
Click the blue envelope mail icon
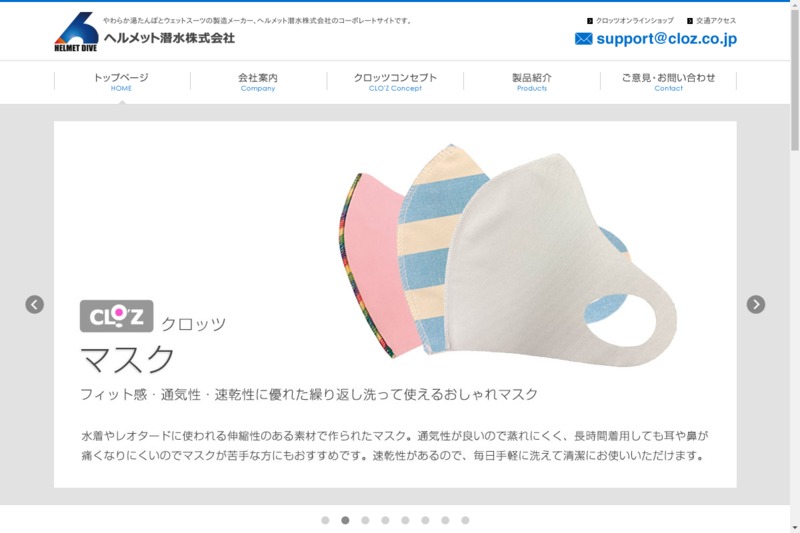tap(584, 39)
